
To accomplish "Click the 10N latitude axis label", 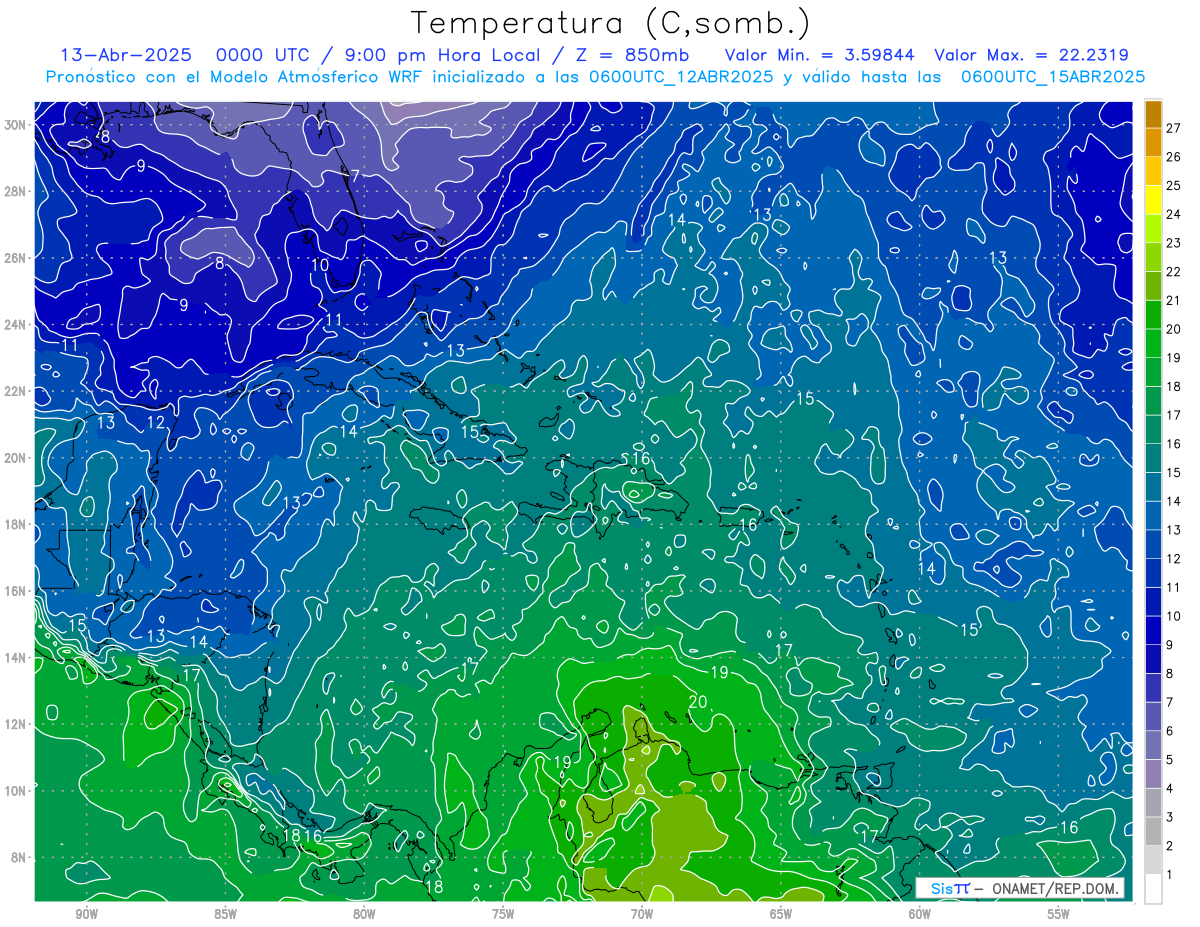I will (x=16, y=791).
